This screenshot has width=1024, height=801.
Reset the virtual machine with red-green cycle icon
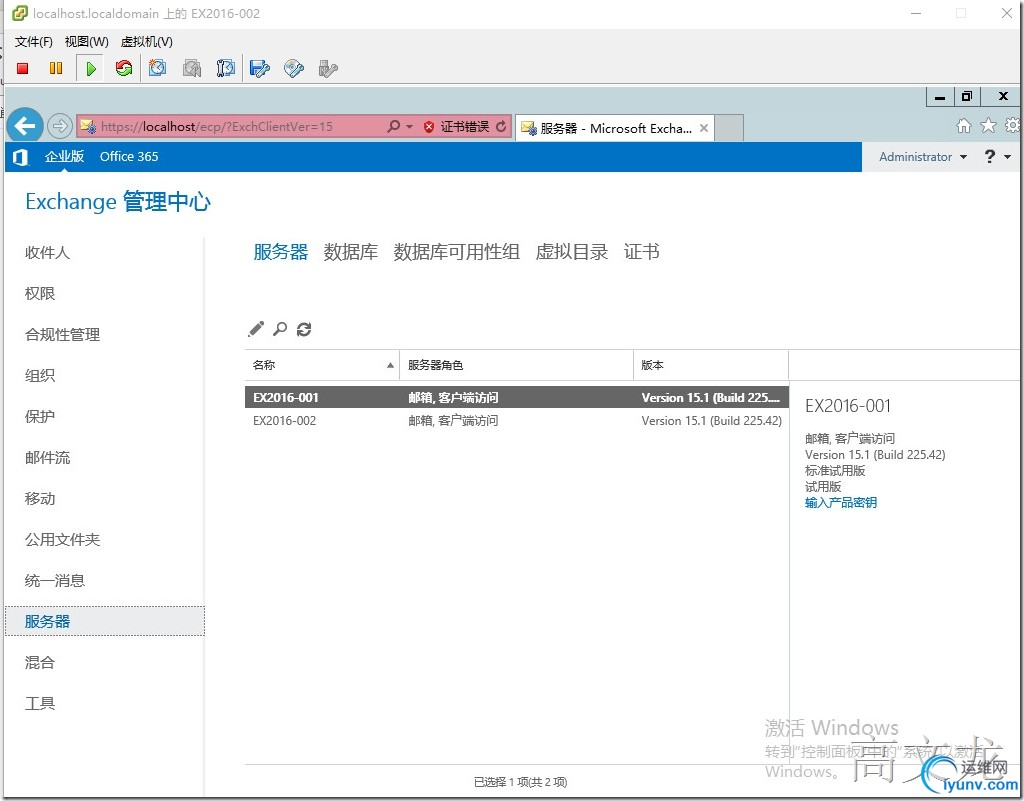[123, 68]
